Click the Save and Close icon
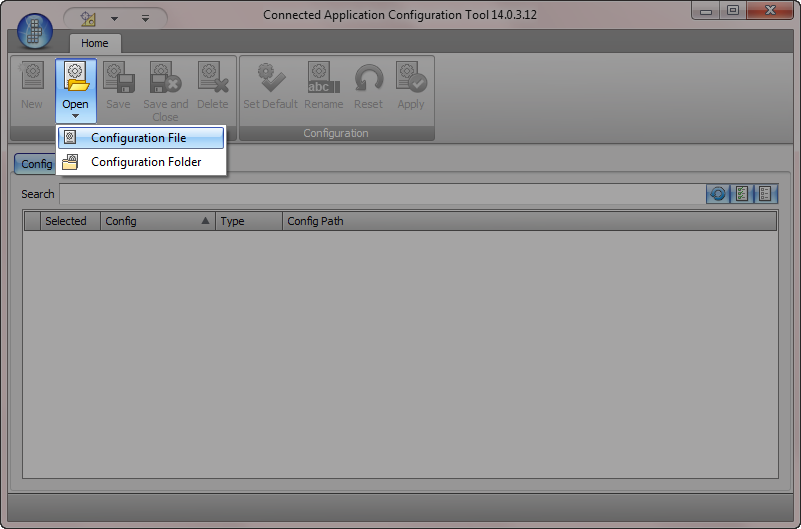801x529 pixels. click(x=166, y=77)
